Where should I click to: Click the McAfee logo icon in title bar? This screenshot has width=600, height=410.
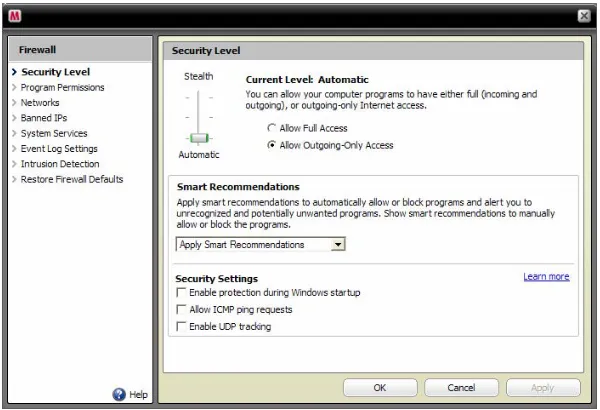click(15, 16)
